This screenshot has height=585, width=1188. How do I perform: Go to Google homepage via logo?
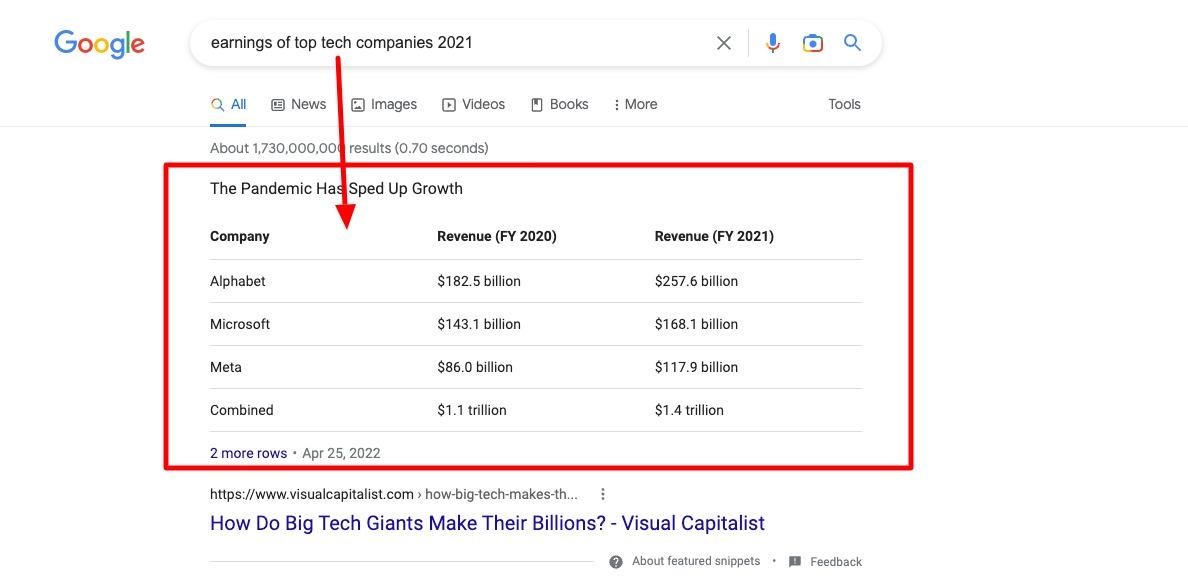coord(99,44)
